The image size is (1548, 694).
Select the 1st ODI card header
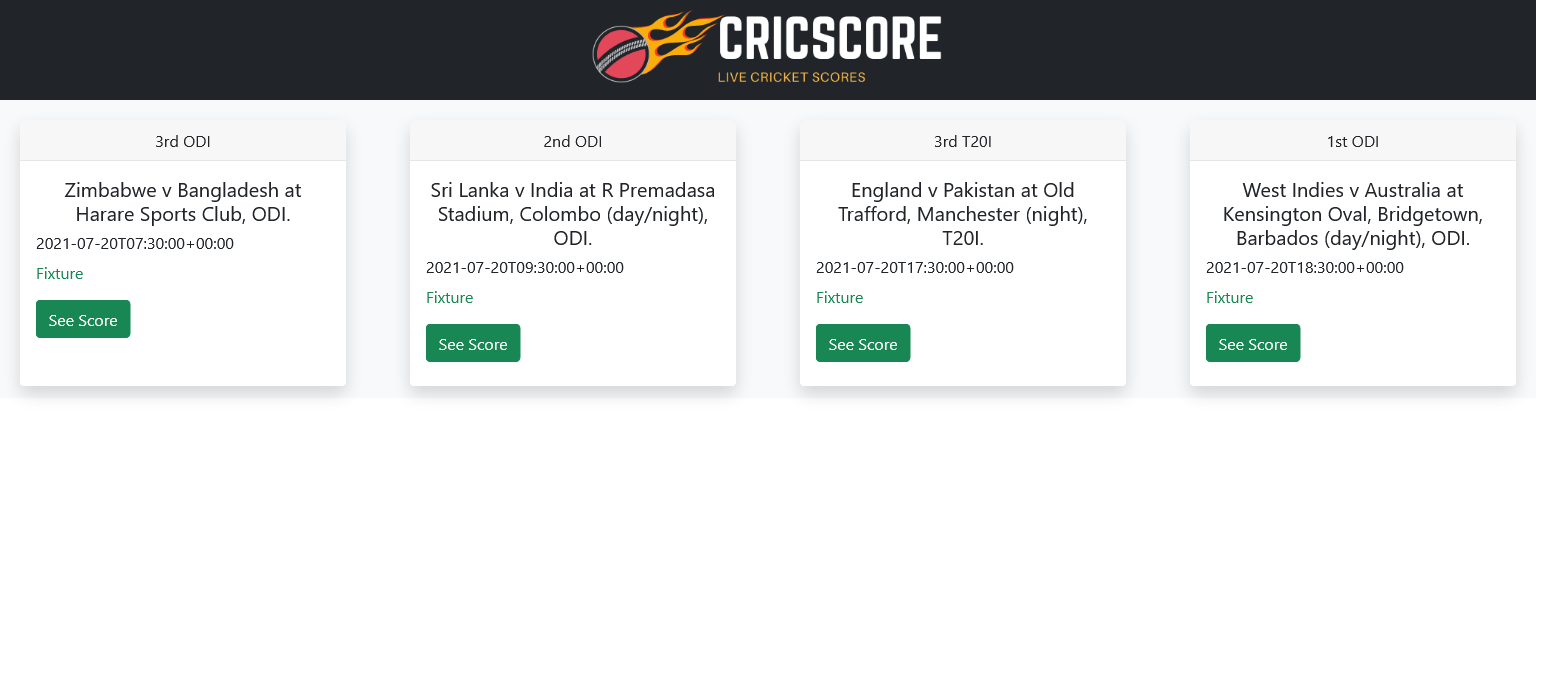[1352, 141]
